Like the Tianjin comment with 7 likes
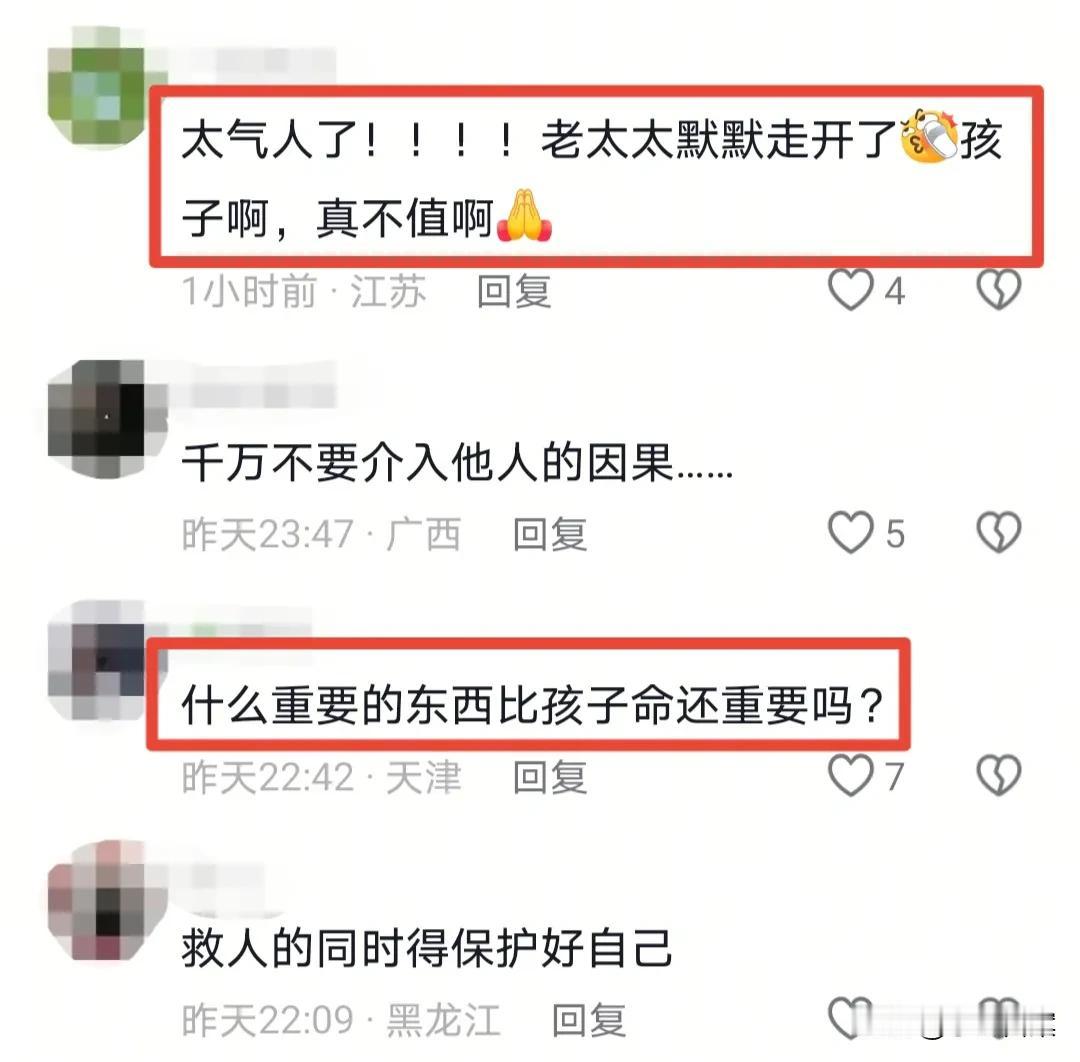This screenshot has height=1062, width=1080. click(850, 775)
